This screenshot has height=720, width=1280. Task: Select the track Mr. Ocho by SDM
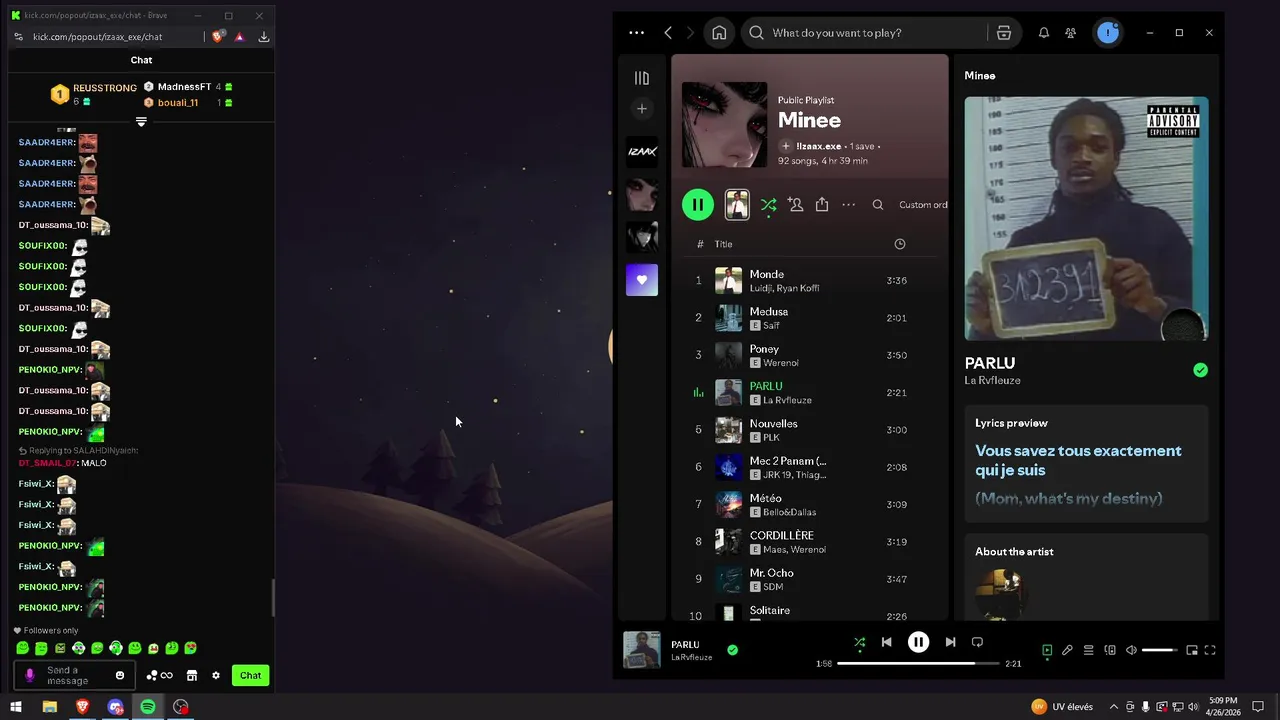click(x=810, y=579)
